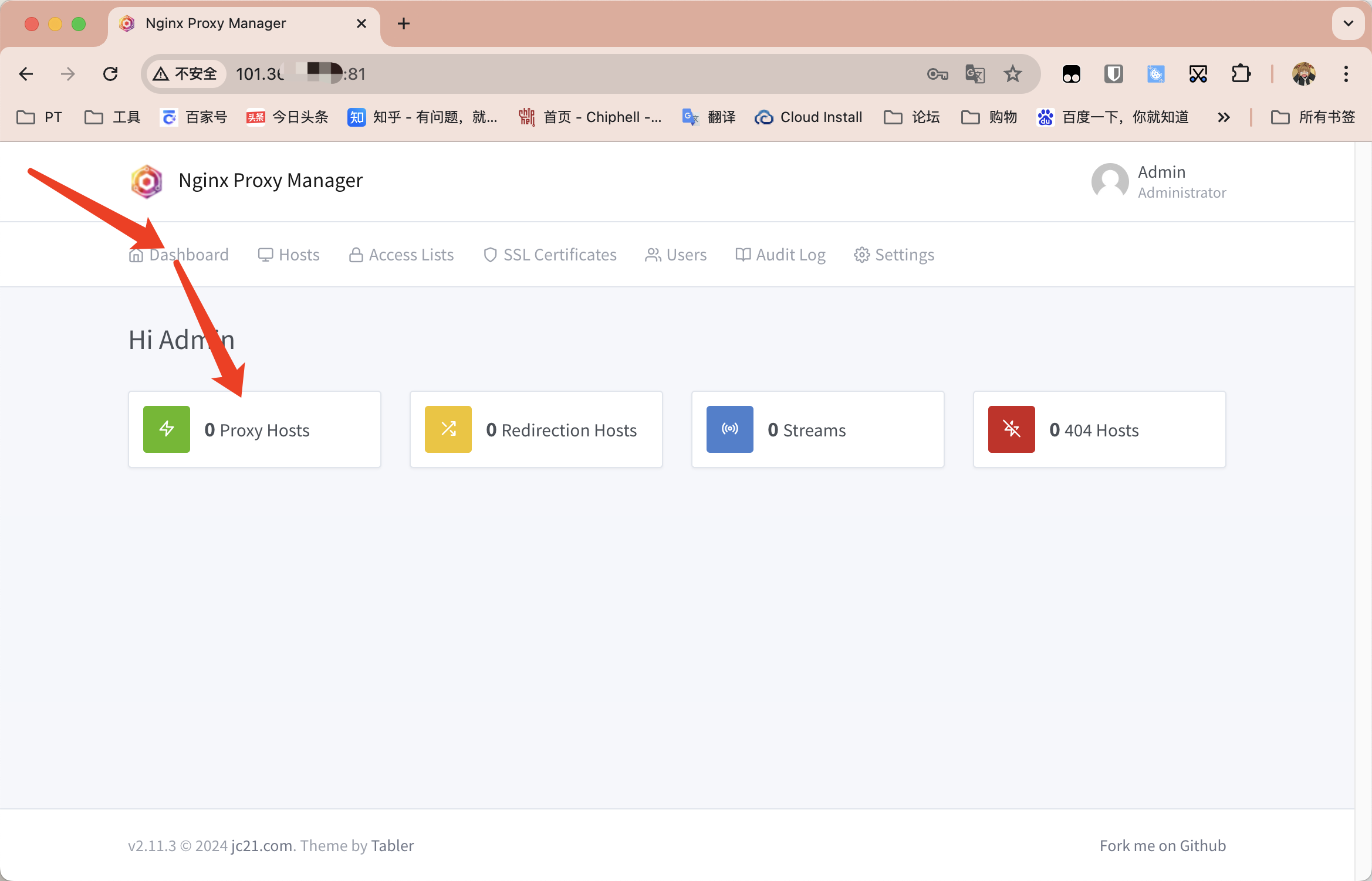Open the 百度一下 bookmark
1372x881 pixels.
pos(1113,117)
